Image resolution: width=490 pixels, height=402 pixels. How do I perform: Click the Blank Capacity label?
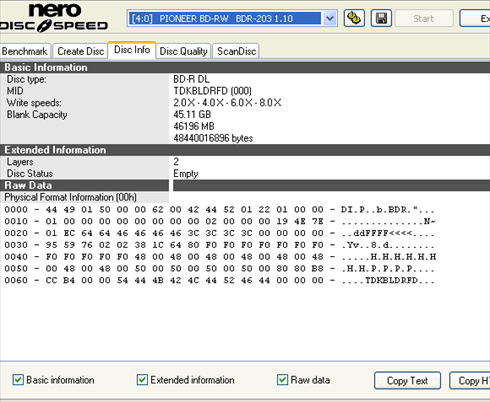pos(37,115)
